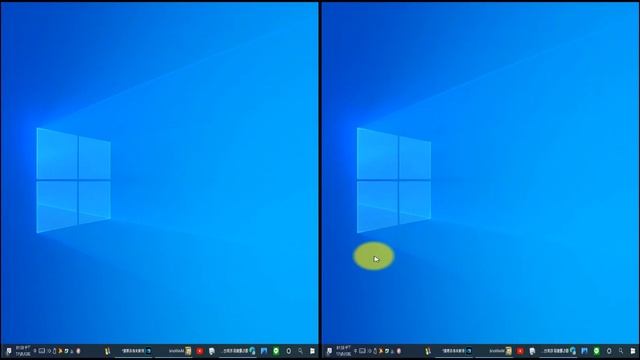This screenshot has height=360, width=640.
Task: Open the green app icon on left taskbar
Action: [x=276, y=351]
